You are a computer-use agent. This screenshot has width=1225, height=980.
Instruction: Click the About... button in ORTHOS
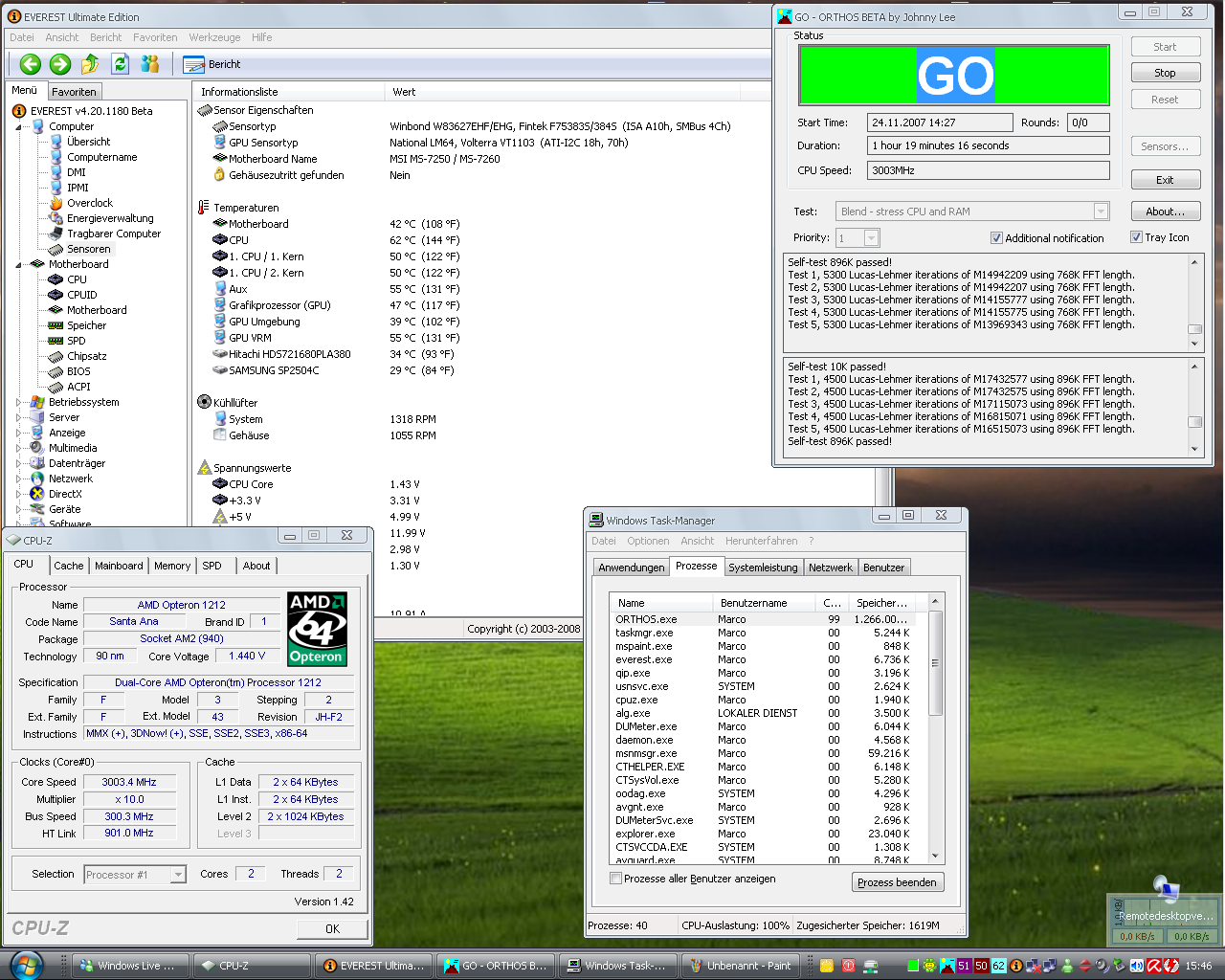[1165, 212]
